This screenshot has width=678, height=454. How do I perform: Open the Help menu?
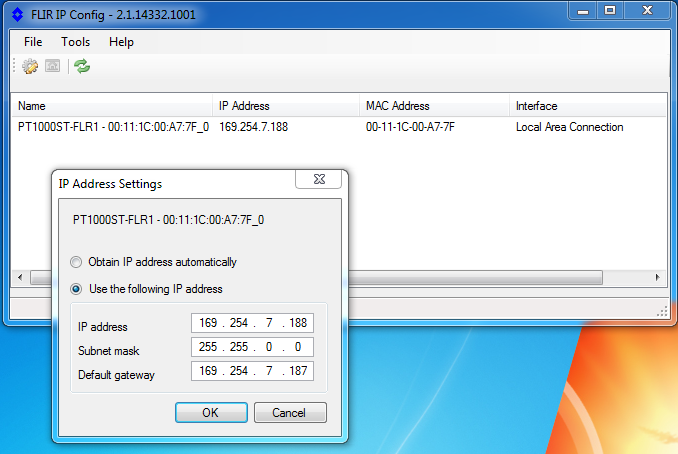[121, 42]
